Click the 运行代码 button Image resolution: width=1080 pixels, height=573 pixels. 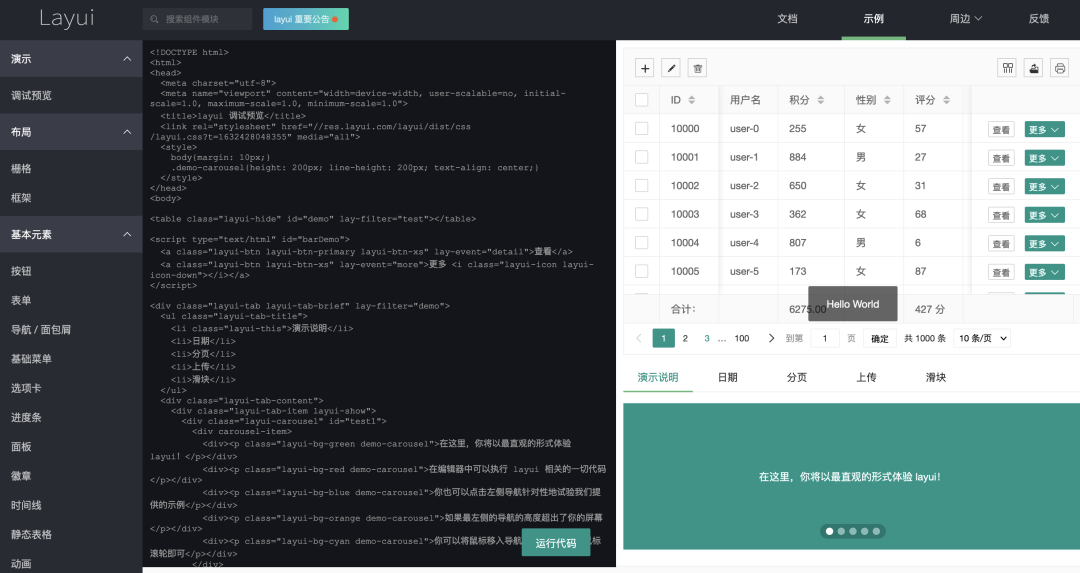556,543
